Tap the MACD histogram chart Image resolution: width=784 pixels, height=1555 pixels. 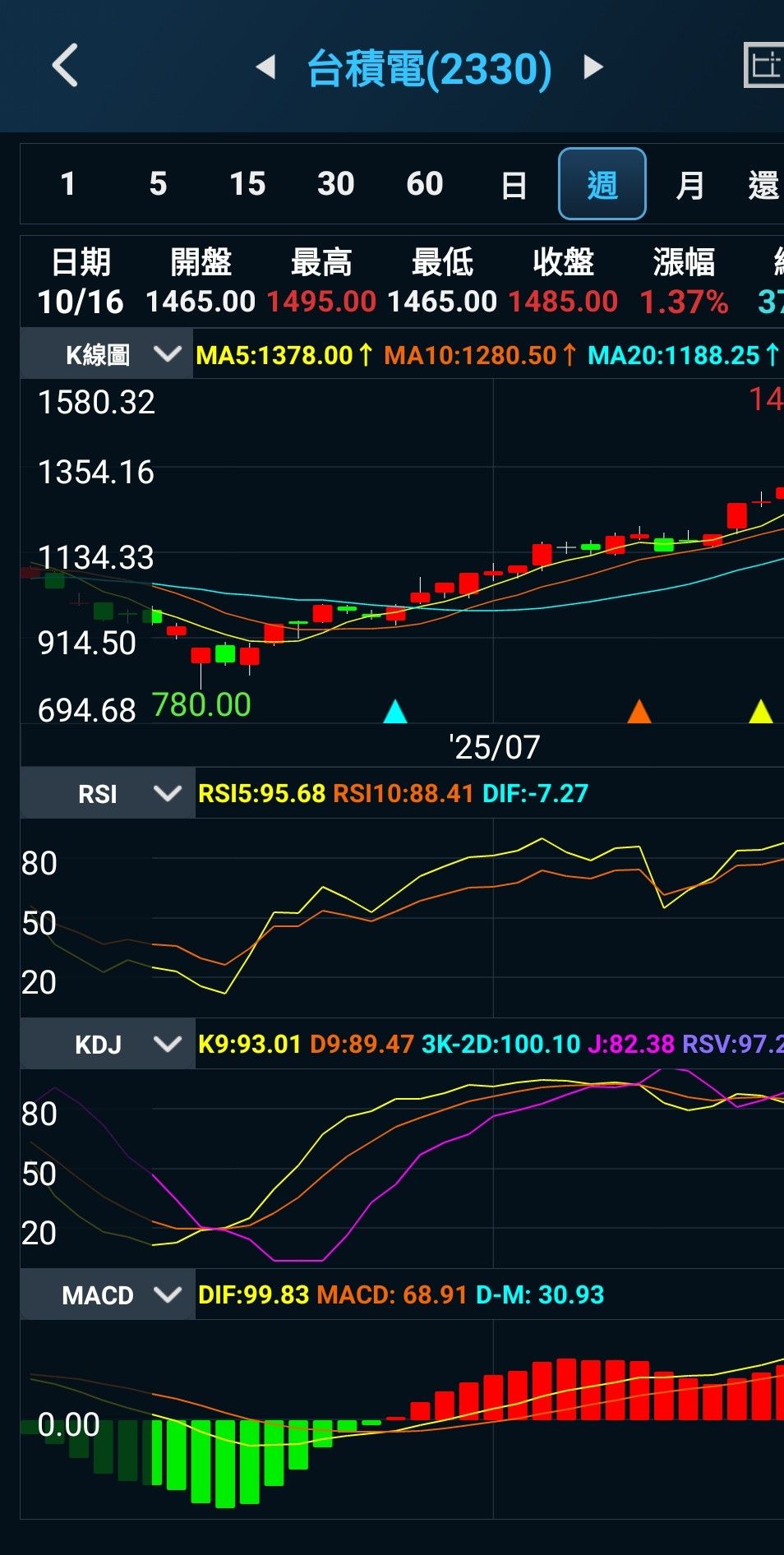[x=402, y=1419]
